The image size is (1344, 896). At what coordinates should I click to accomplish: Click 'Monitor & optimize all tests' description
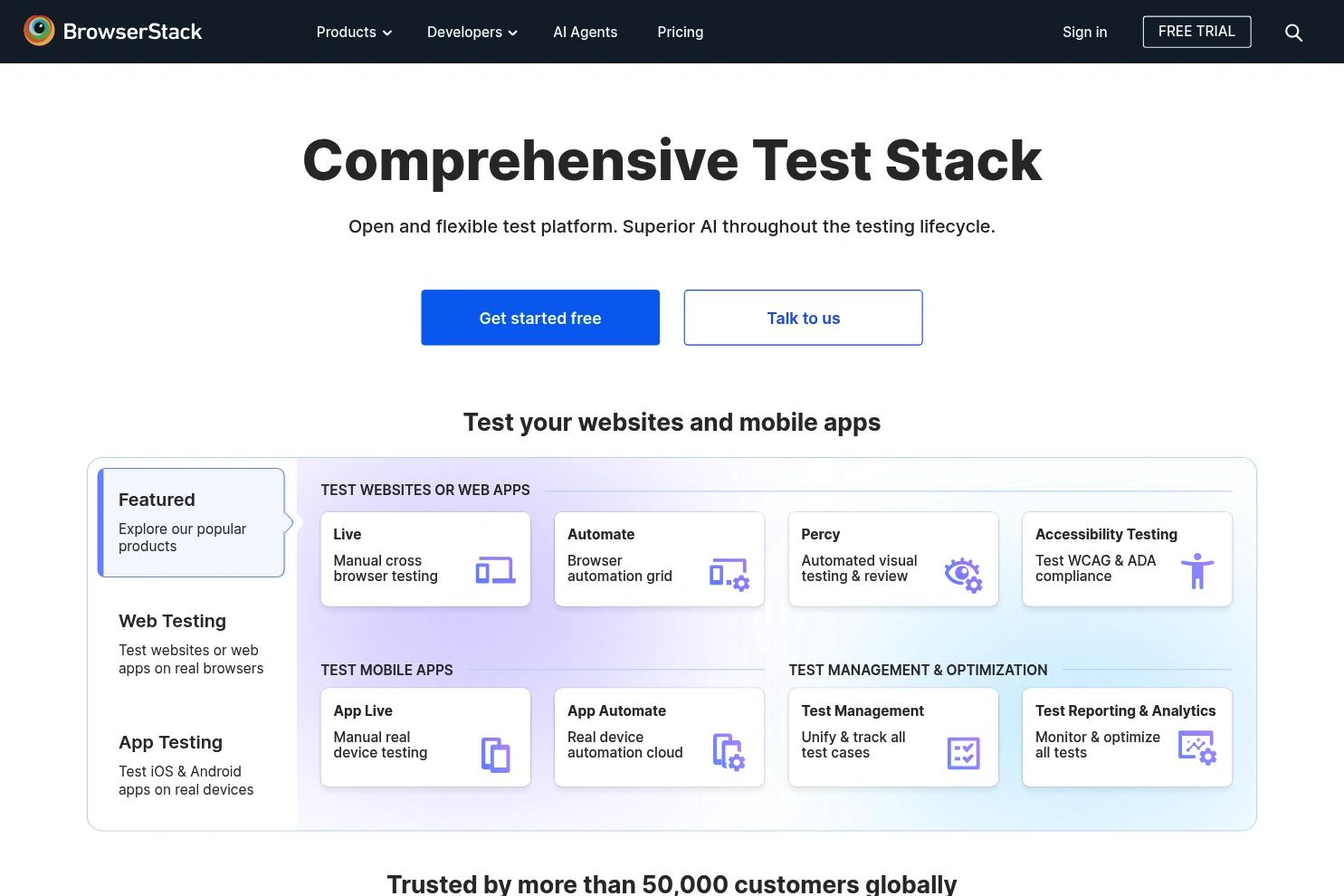1098,745
